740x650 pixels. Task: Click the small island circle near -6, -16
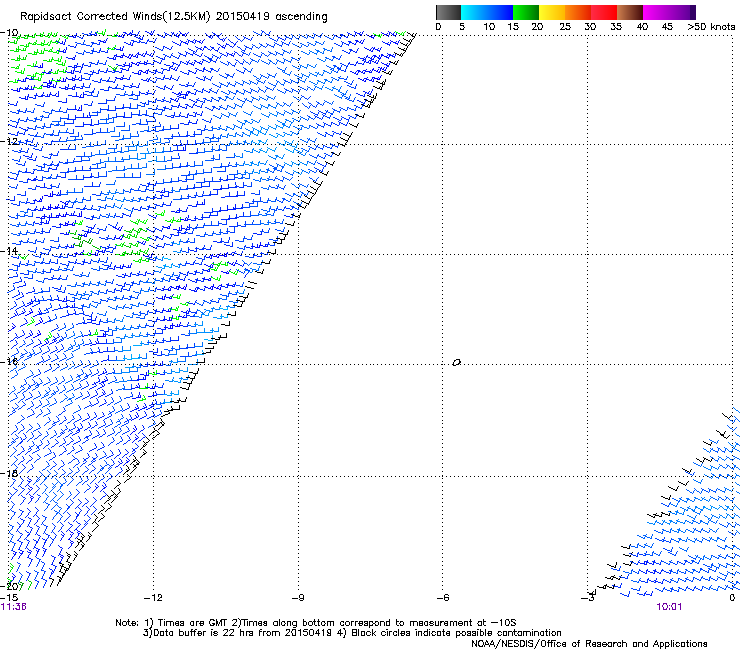tap(456, 362)
